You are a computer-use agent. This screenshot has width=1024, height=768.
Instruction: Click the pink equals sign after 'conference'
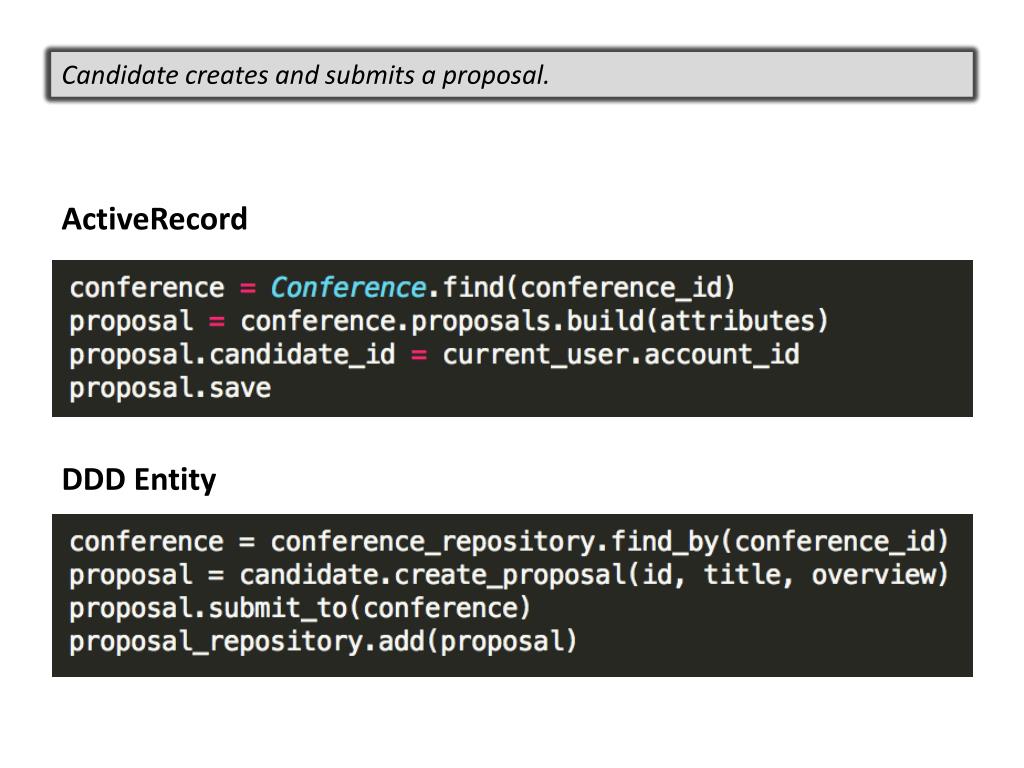(x=248, y=288)
